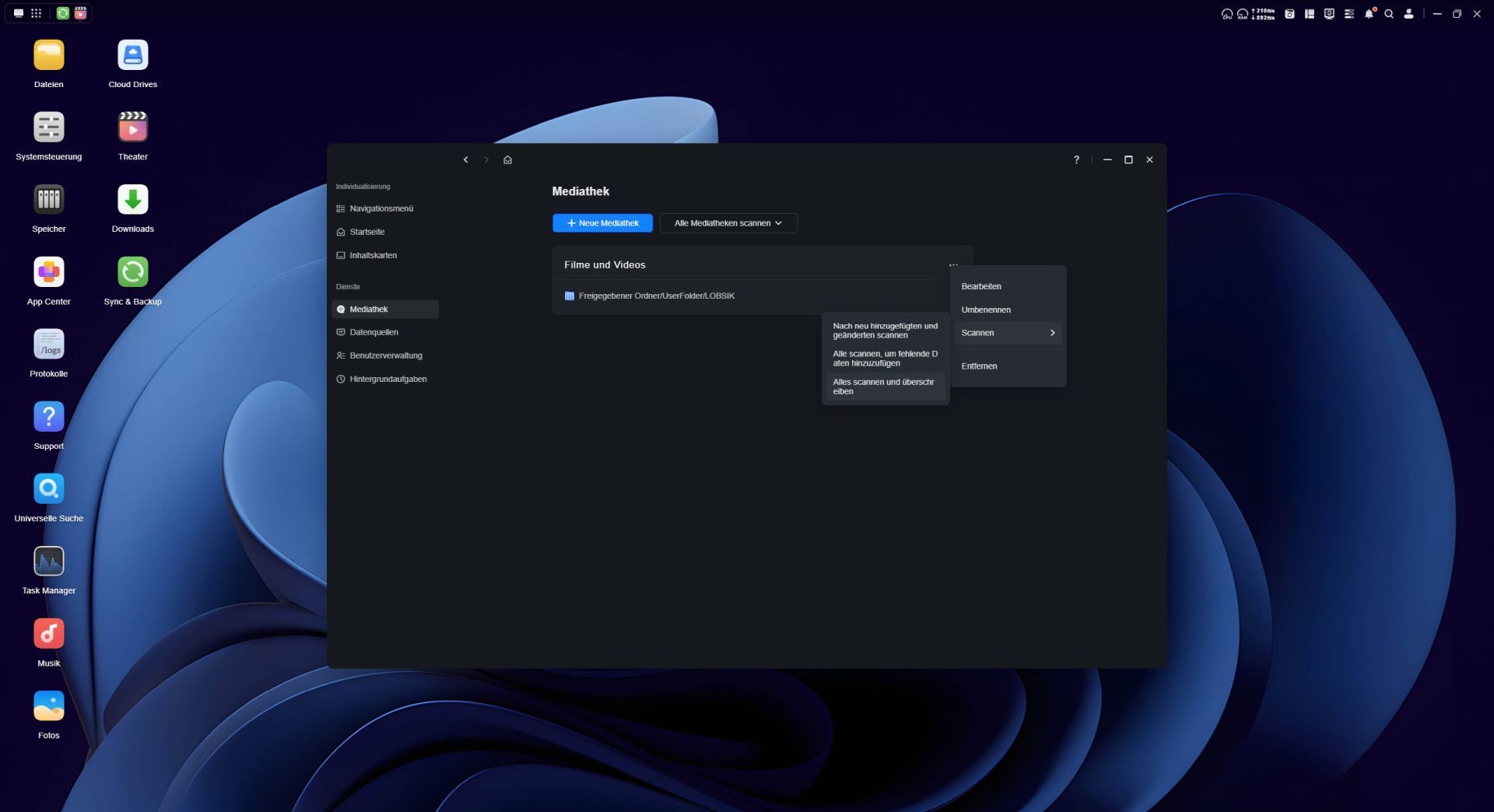Viewport: 1494px width, 812px height.
Task: Launch the Sync & Backup app
Action: pyautogui.click(x=132, y=272)
